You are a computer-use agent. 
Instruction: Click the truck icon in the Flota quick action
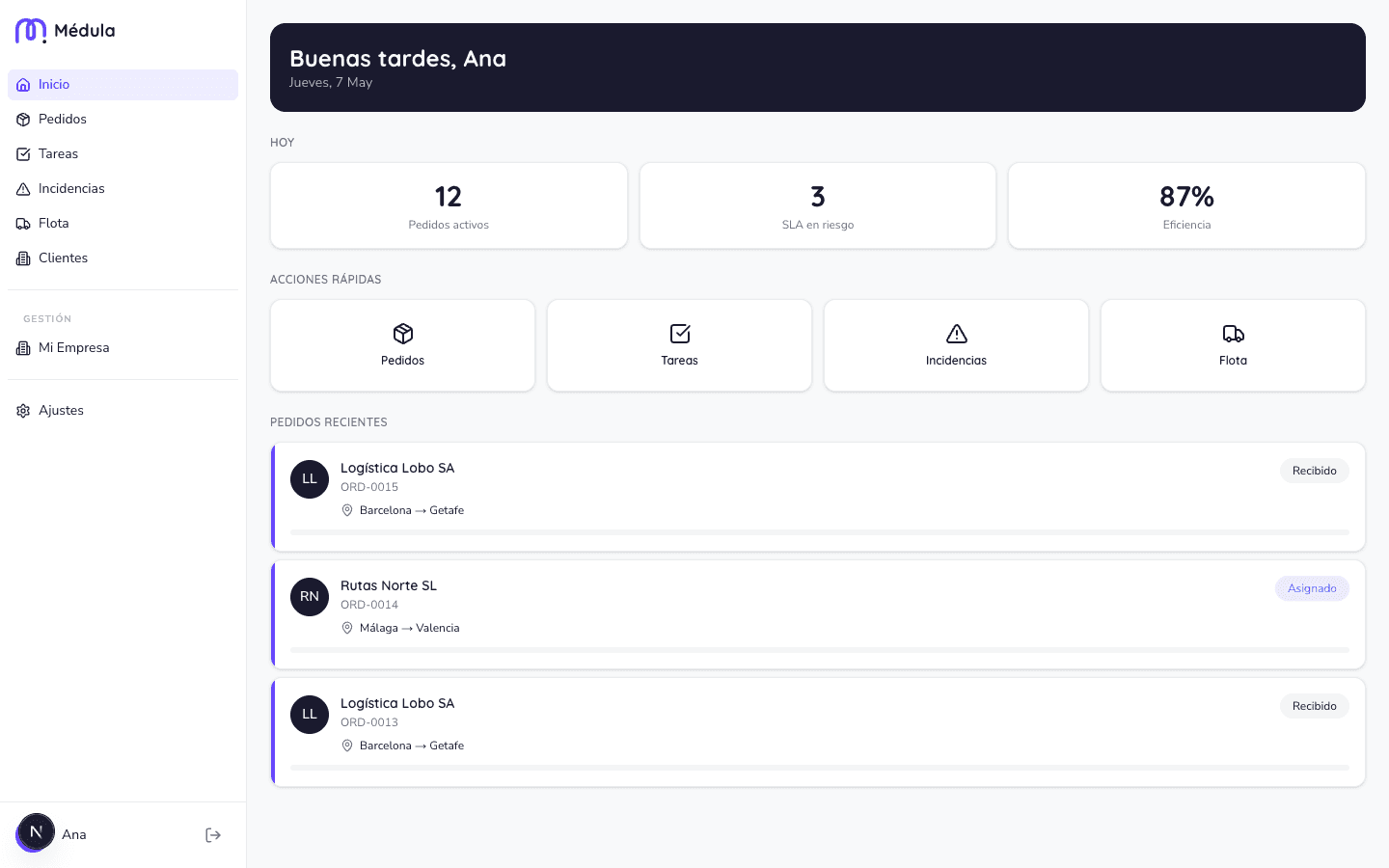tap(1234, 334)
